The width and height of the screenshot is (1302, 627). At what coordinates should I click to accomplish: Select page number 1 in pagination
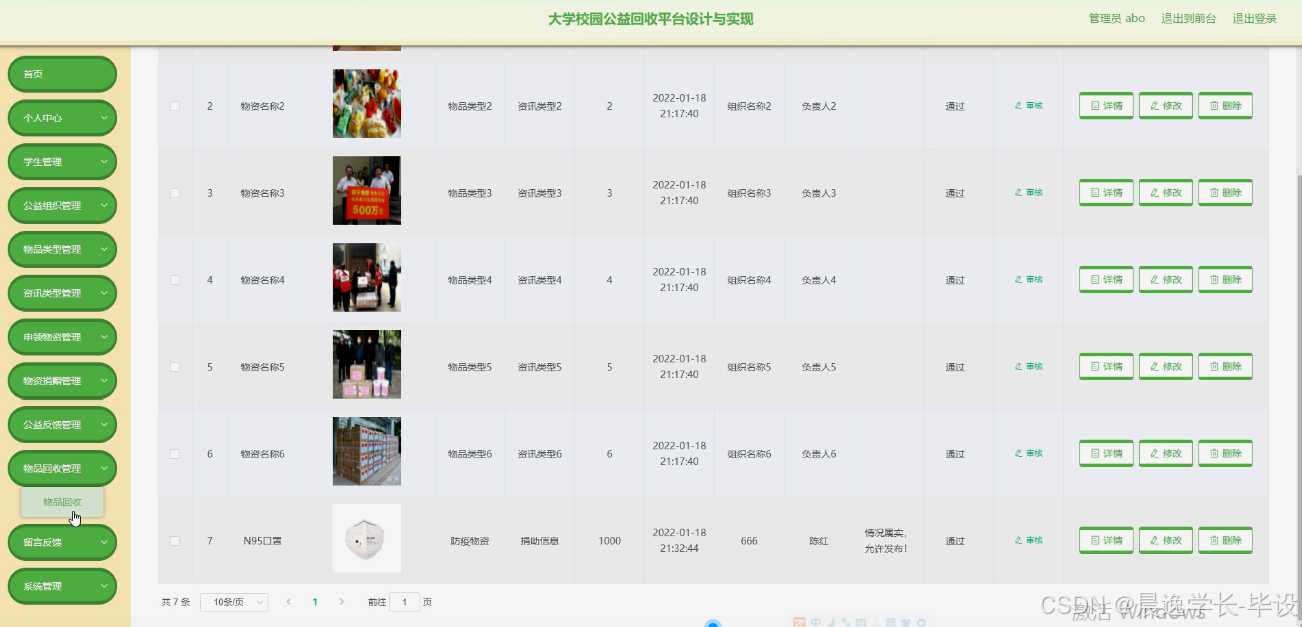coord(315,602)
